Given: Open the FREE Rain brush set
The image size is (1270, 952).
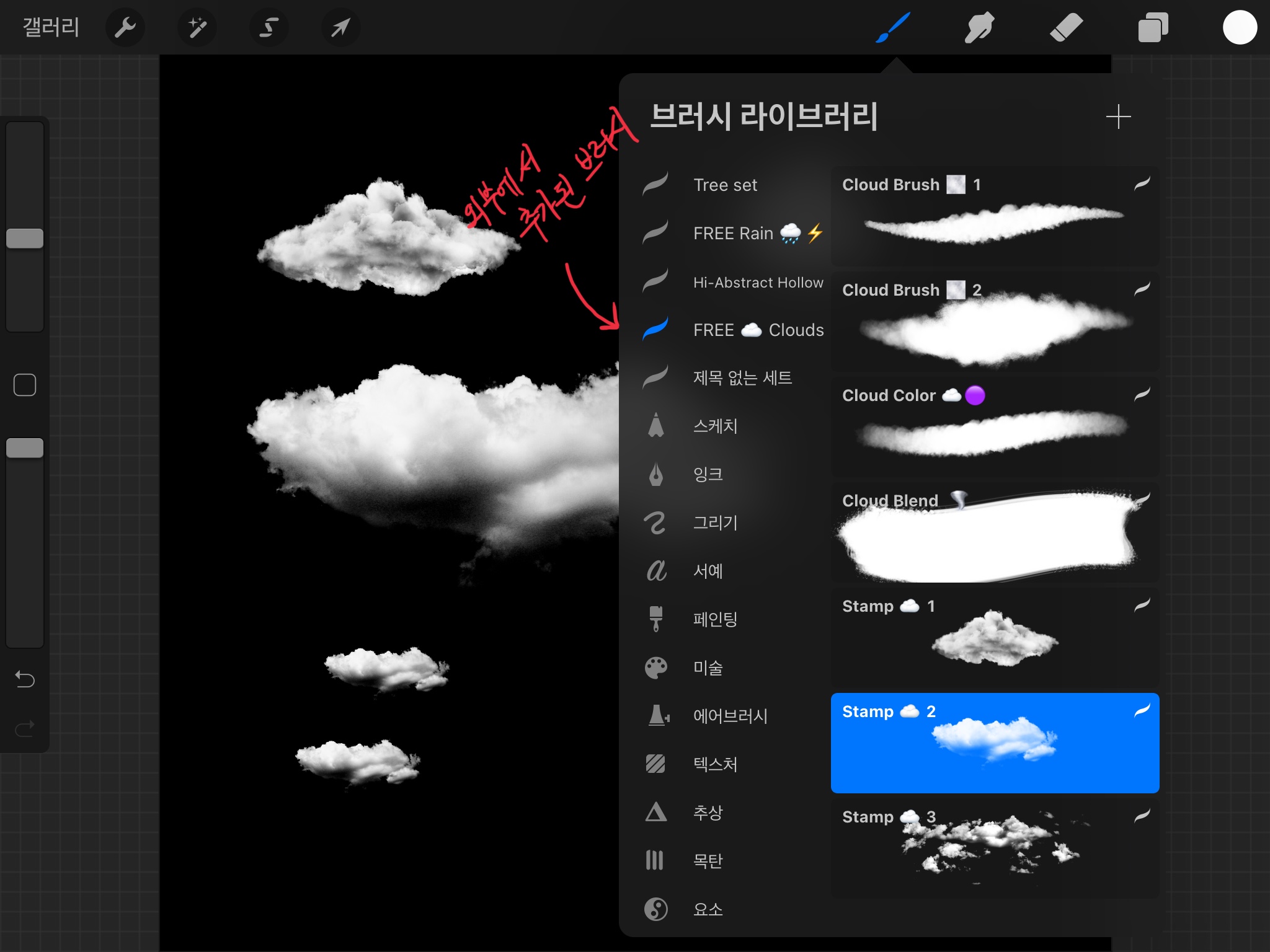Looking at the screenshot, I should (x=734, y=233).
